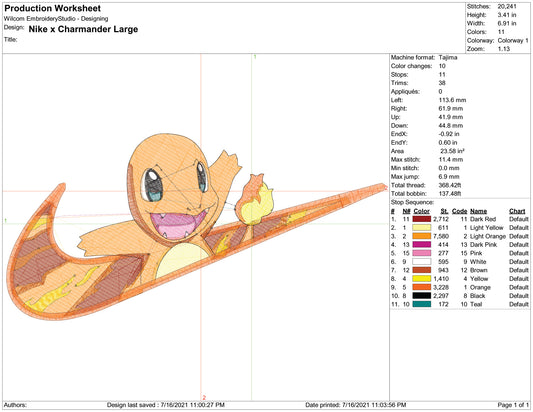This screenshot has height=412, width=533.
Task: Click the Light Orange color swatch
Action: coord(422,236)
